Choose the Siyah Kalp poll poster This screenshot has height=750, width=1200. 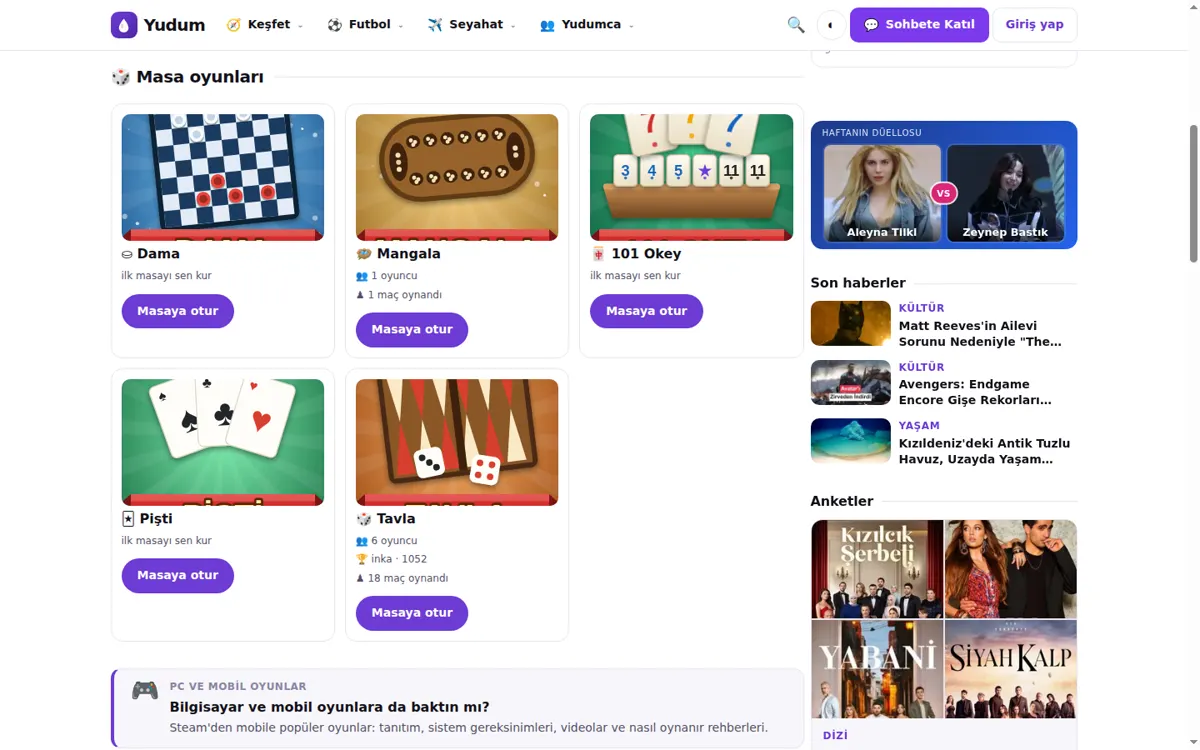coord(1011,669)
